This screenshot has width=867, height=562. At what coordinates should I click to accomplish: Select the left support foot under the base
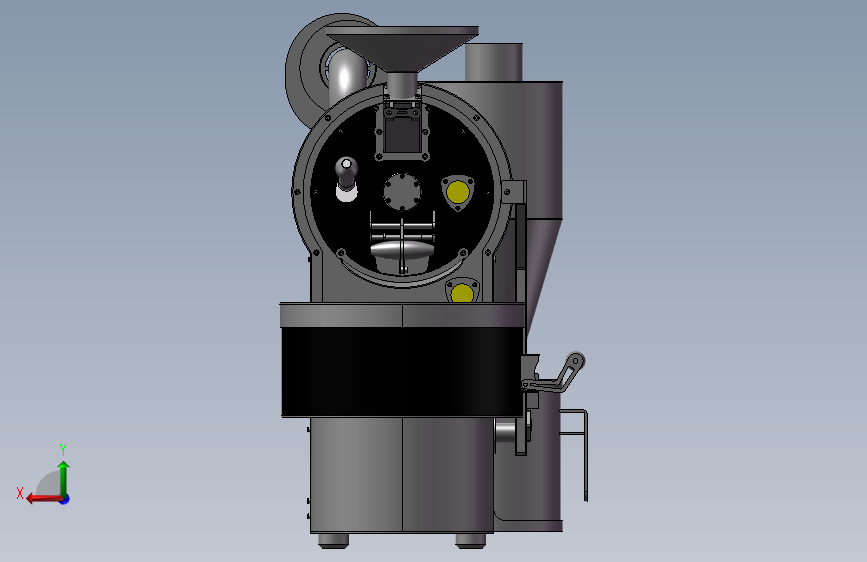(x=333, y=540)
